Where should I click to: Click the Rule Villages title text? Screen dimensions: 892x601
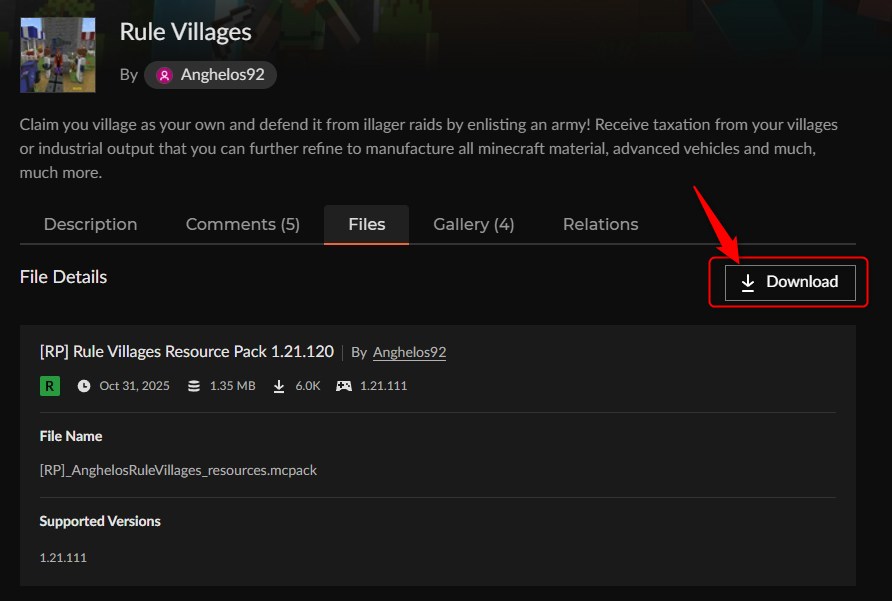coord(185,32)
